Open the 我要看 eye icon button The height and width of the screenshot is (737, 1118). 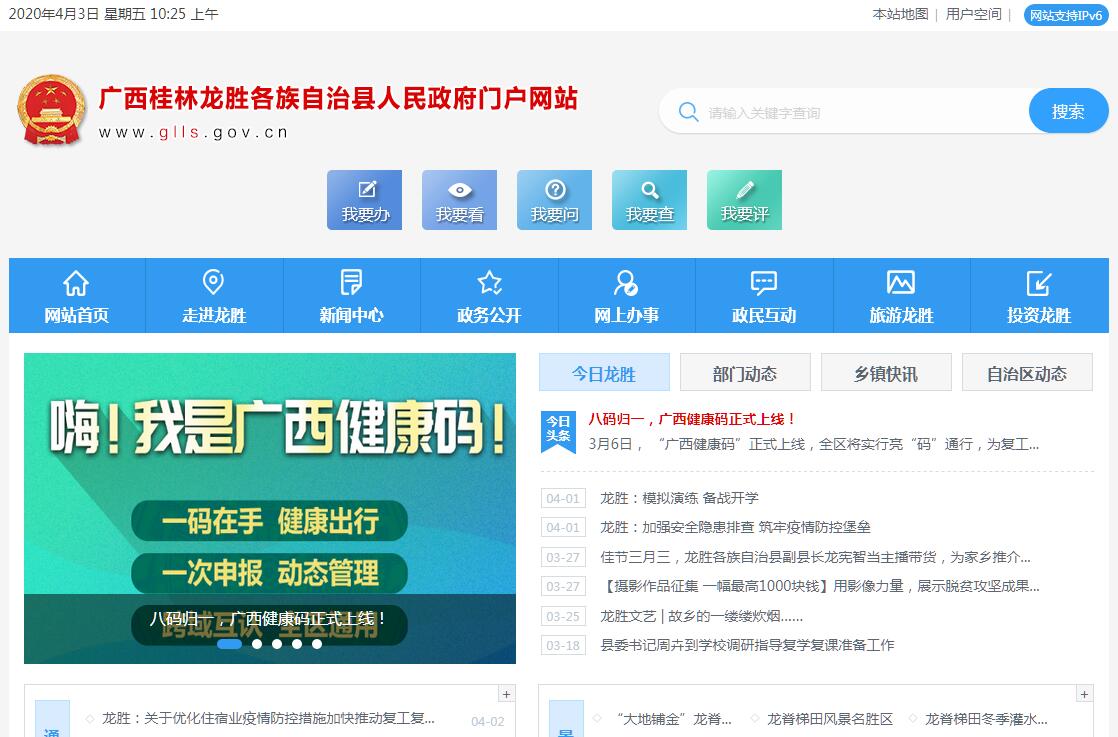[x=459, y=199]
